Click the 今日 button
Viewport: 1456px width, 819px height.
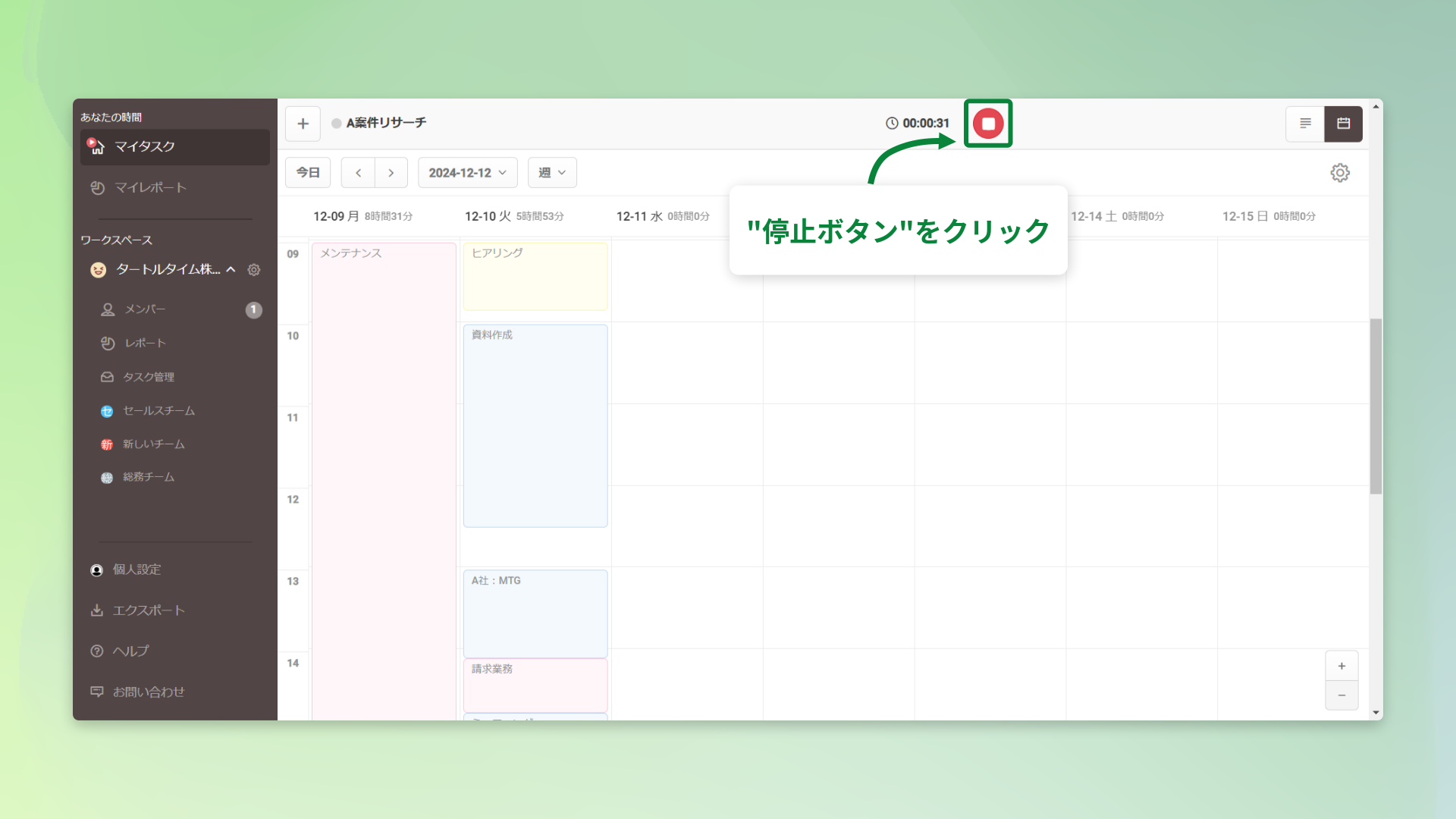point(307,172)
